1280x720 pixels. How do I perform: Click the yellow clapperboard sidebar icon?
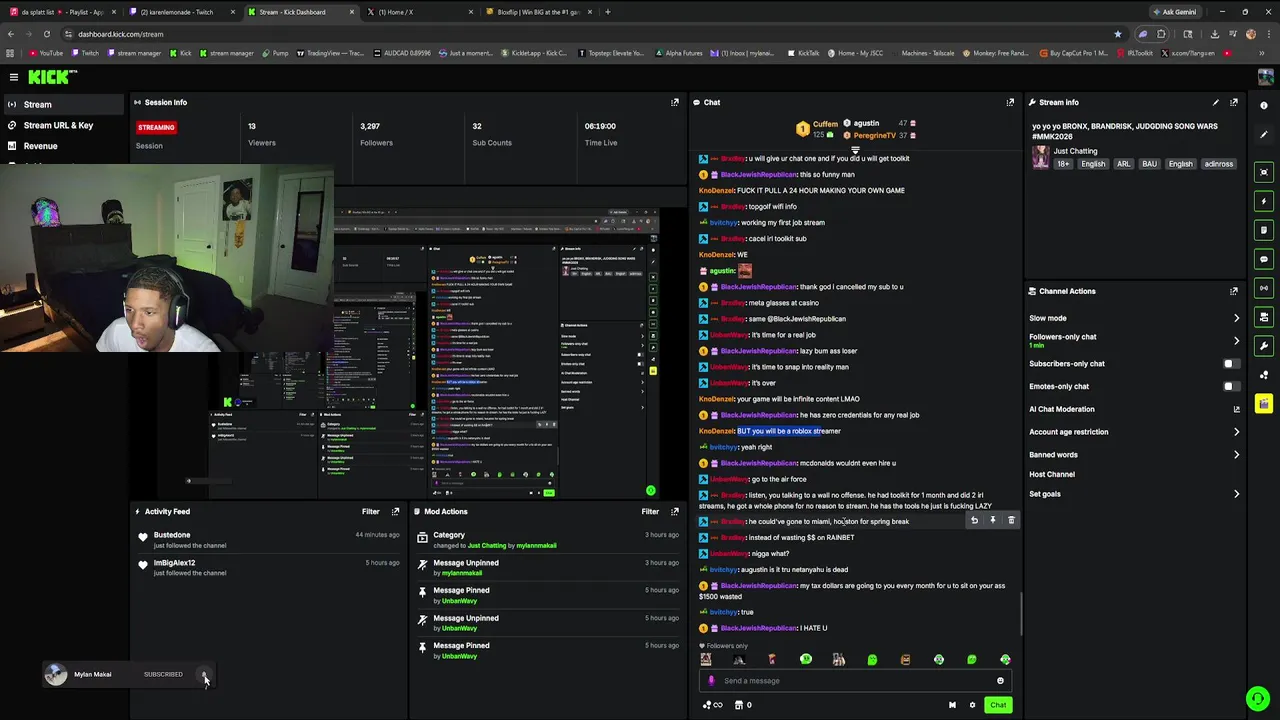(x=1264, y=404)
